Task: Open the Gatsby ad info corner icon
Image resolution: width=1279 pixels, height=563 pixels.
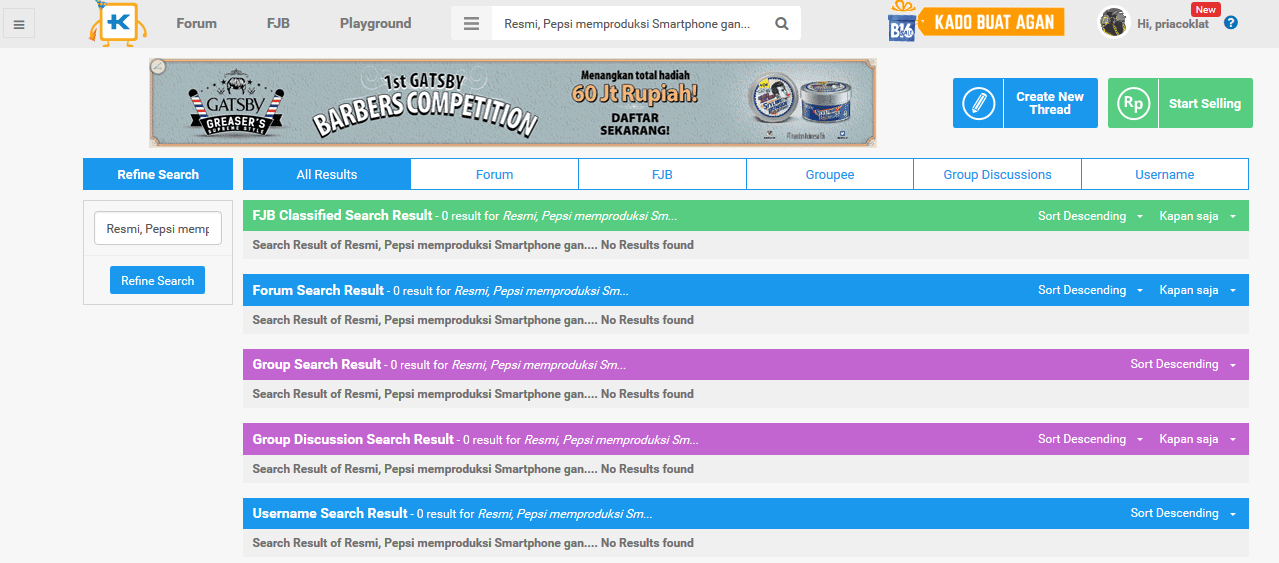Action: tap(157, 66)
